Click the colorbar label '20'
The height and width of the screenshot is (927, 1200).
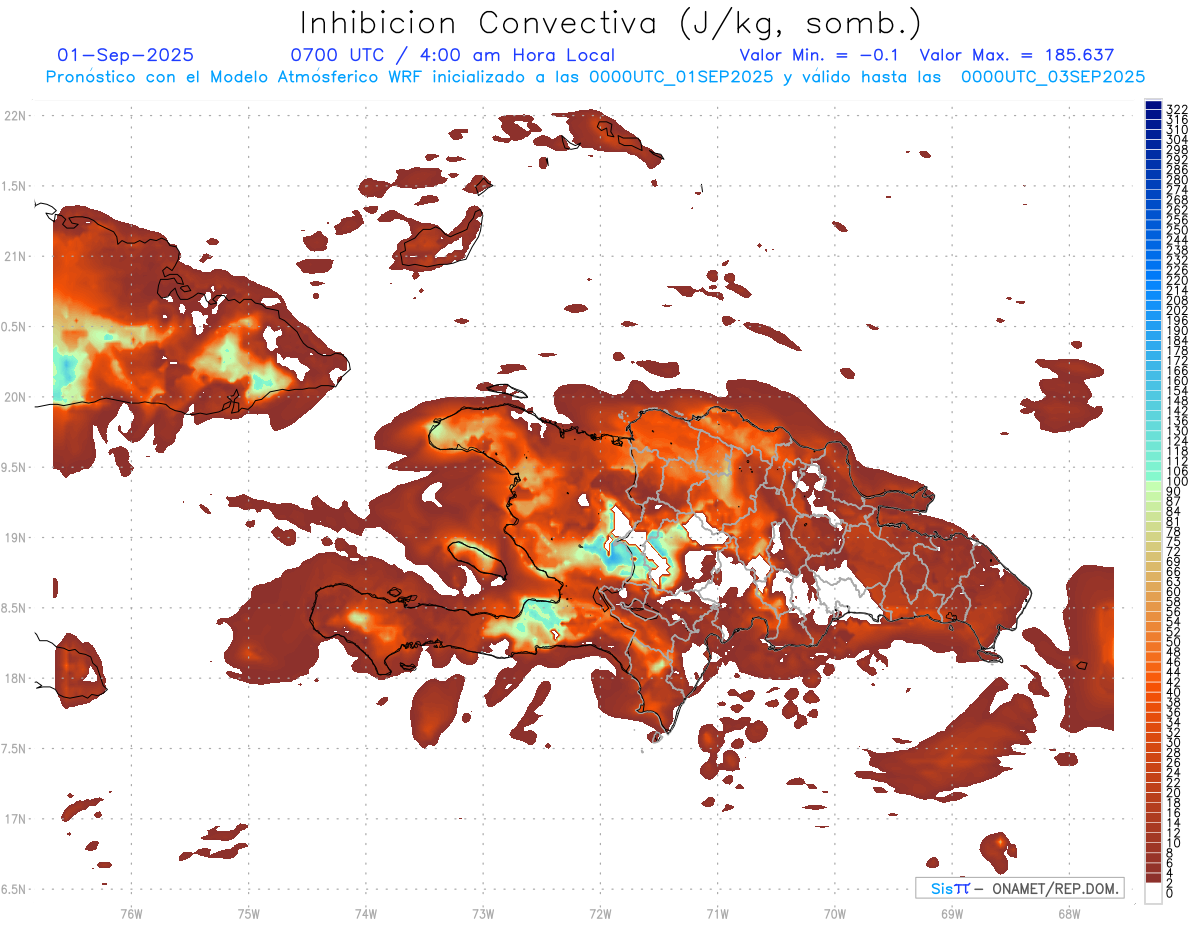click(1174, 792)
